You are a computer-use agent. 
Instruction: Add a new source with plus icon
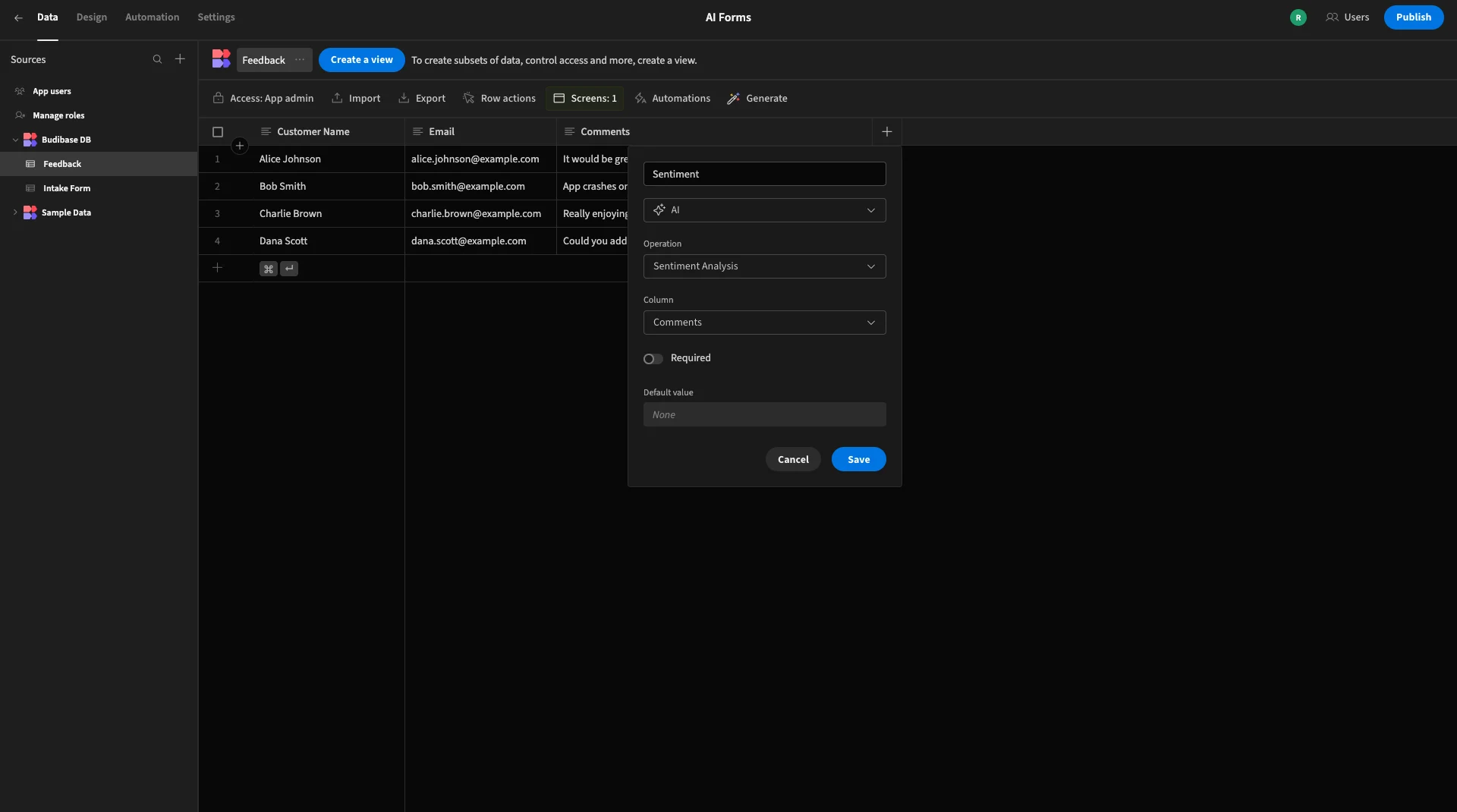180,59
